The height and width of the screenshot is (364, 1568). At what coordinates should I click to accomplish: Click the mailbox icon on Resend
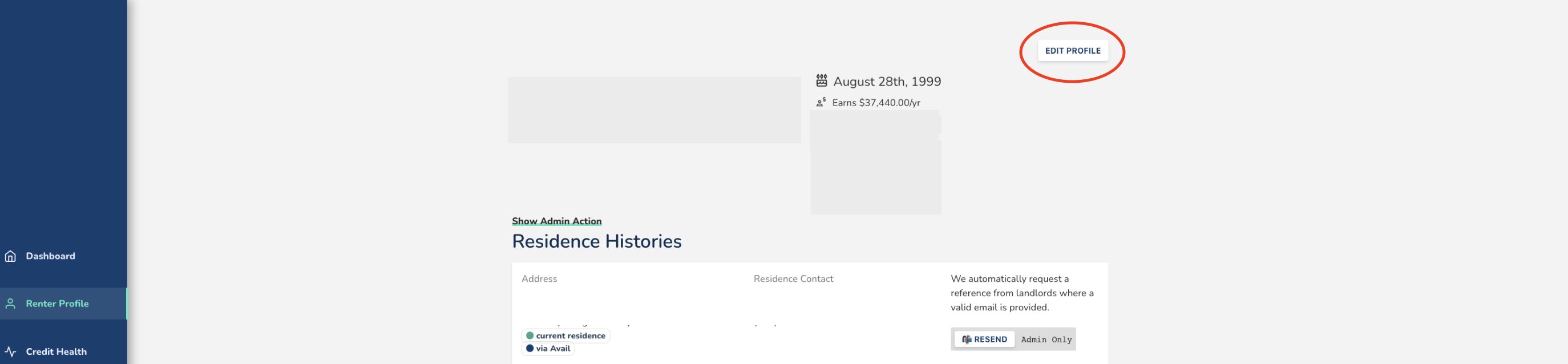966,339
